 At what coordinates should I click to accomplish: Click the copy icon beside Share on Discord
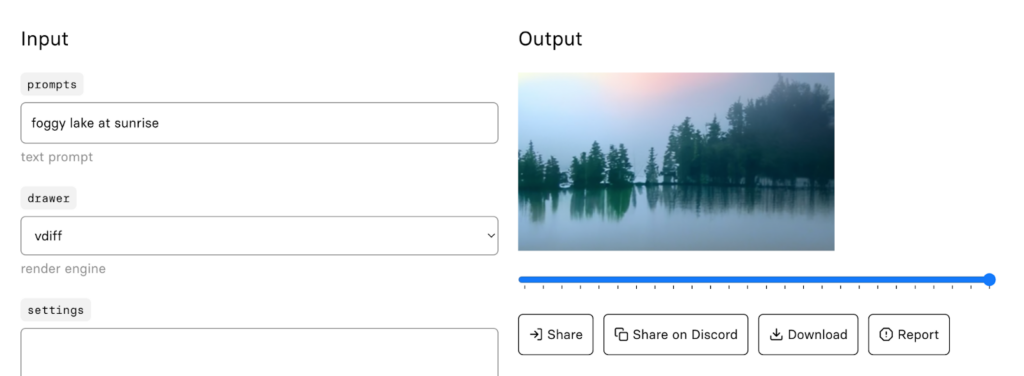(621, 334)
